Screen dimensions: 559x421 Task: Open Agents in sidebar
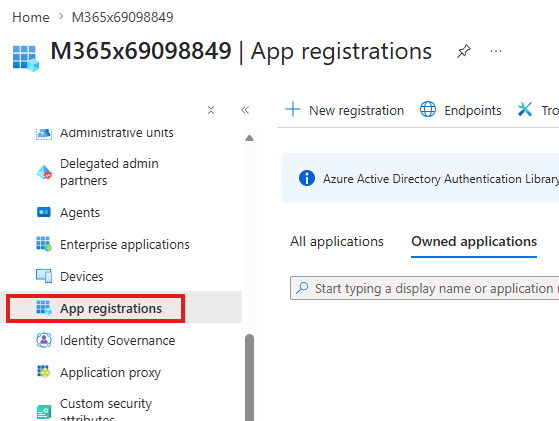tap(80, 212)
